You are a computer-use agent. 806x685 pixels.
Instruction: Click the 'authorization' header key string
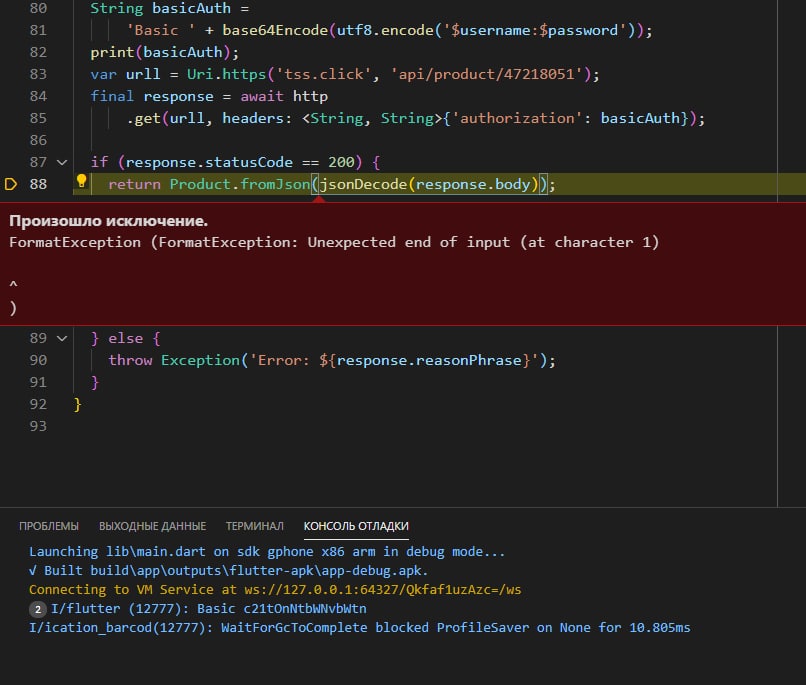pyautogui.click(x=517, y=119)
